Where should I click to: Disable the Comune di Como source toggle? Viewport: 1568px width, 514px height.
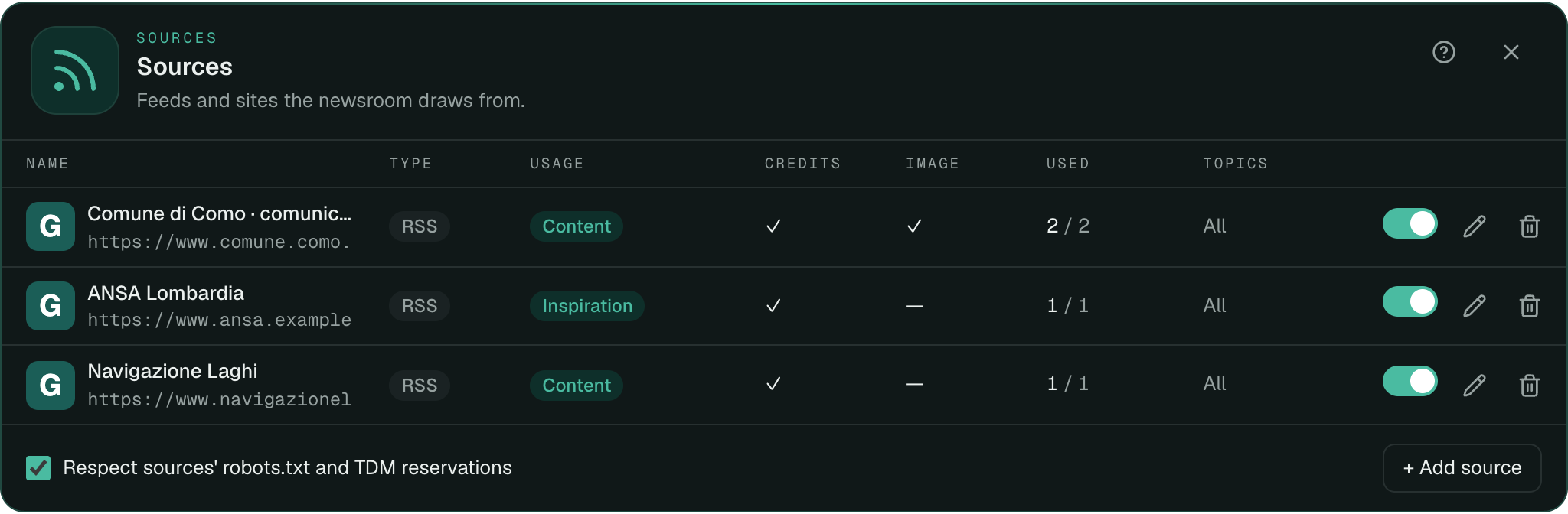click(x=1410, y=223)
